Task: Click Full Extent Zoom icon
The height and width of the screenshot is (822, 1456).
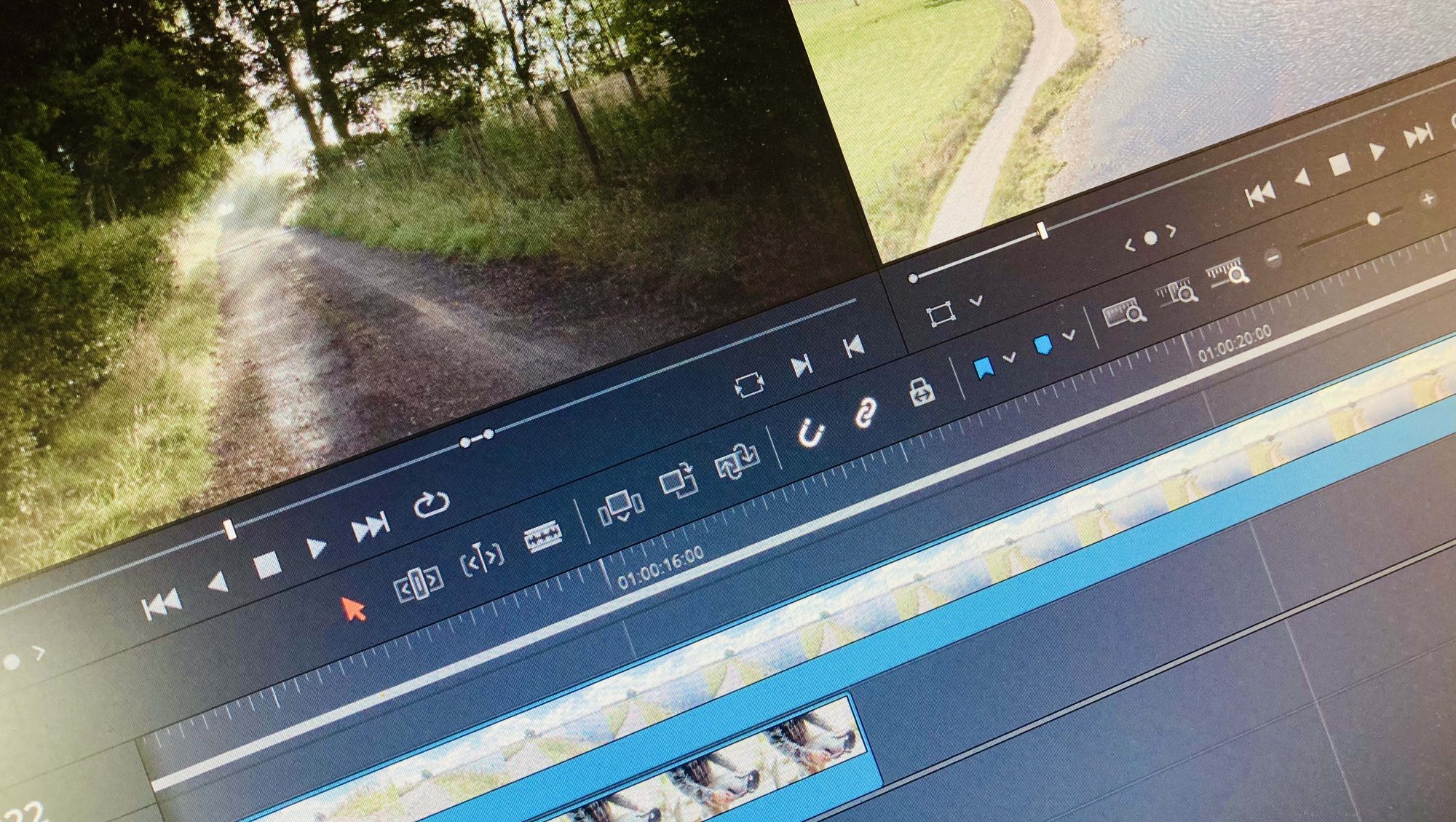Action: (1125, 314)
